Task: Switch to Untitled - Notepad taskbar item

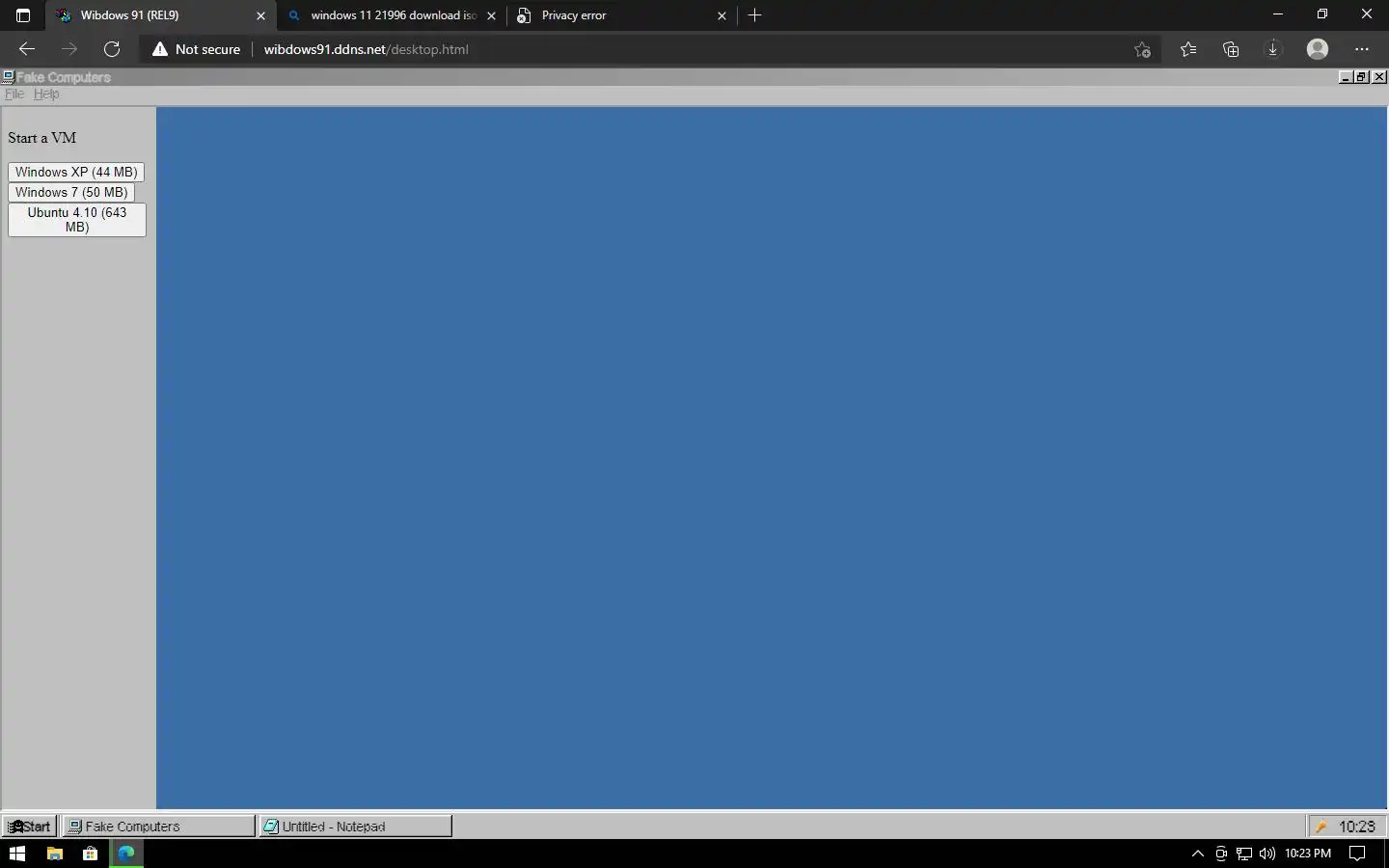Action: pyautogui.click(x=356, y=827)
